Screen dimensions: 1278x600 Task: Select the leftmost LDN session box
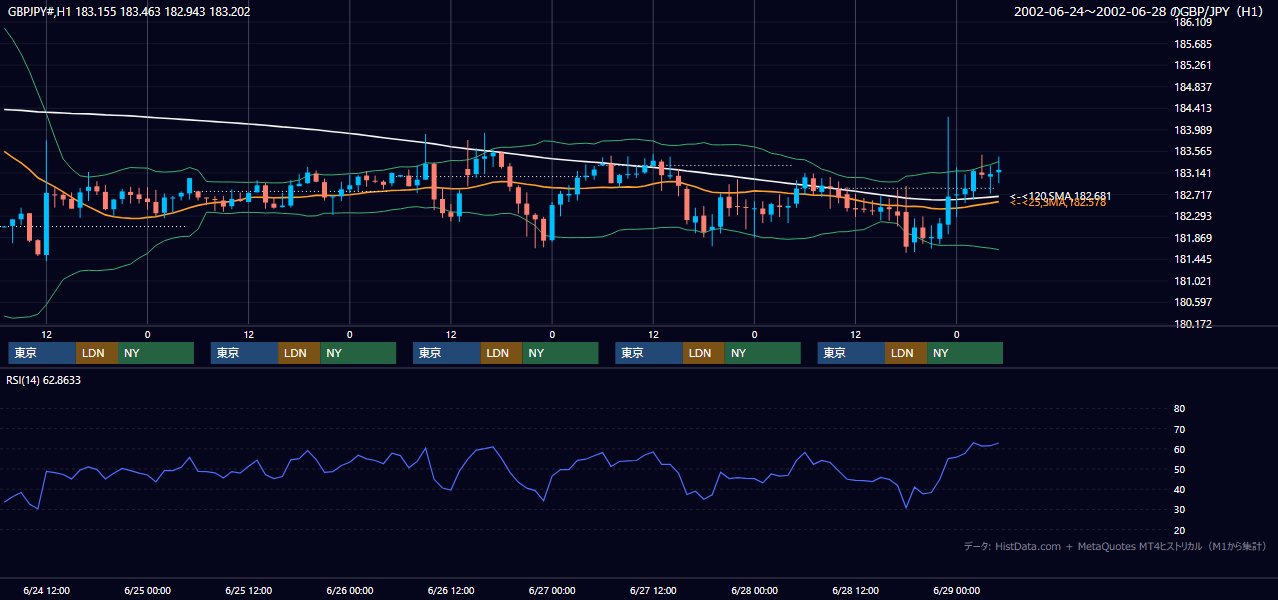click(96, 353)
